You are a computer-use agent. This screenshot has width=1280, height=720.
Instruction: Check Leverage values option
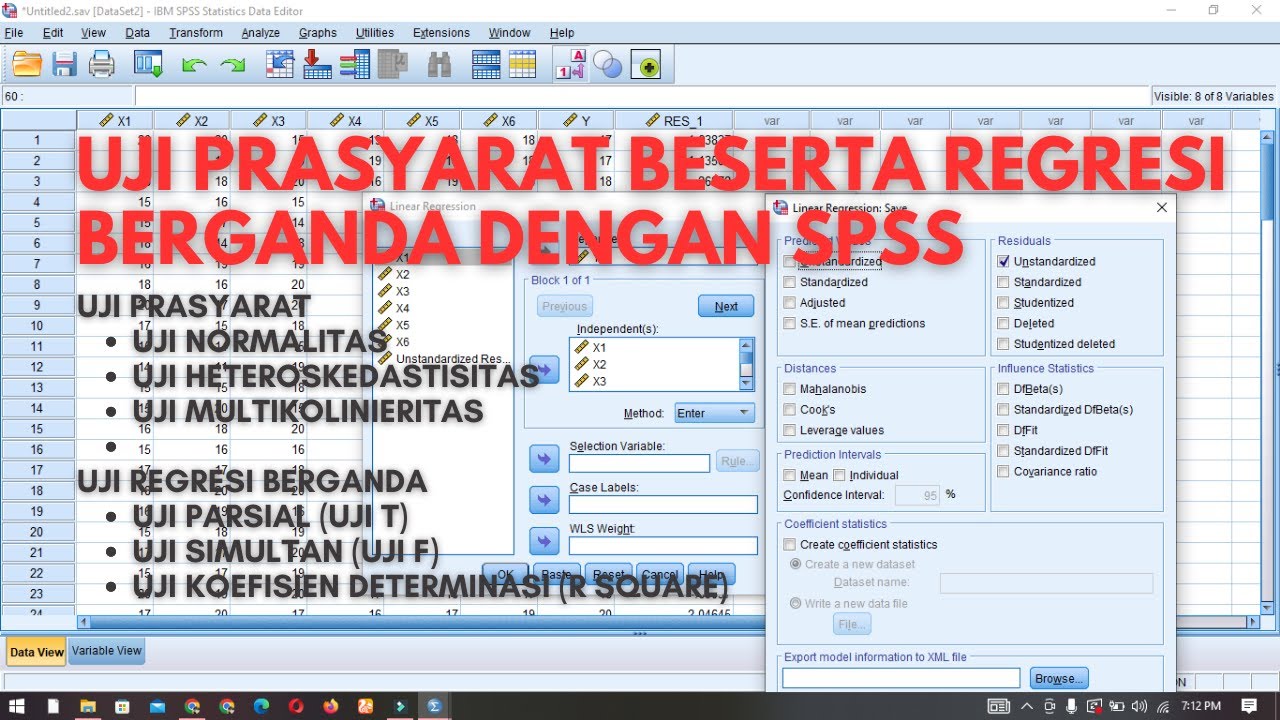tap(790, 430)
